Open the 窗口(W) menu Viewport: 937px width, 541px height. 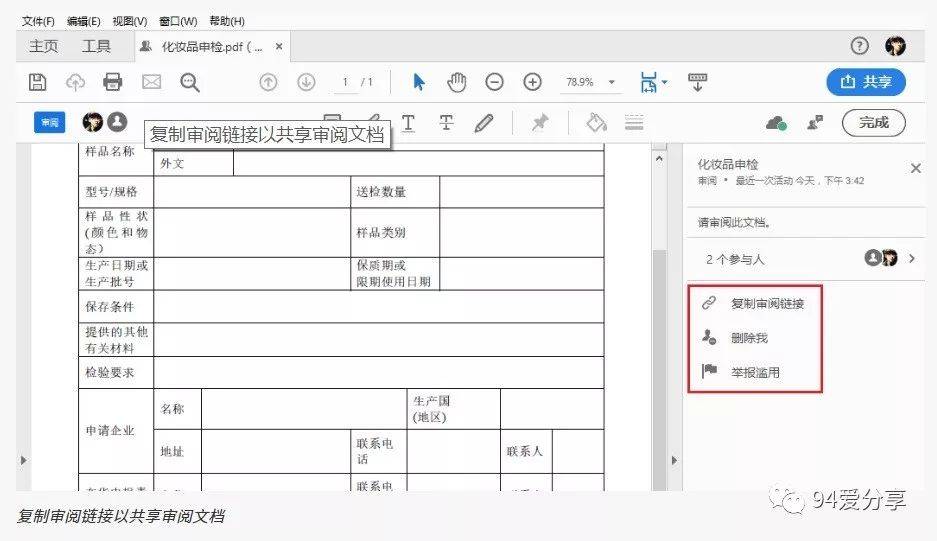[178, 22]
